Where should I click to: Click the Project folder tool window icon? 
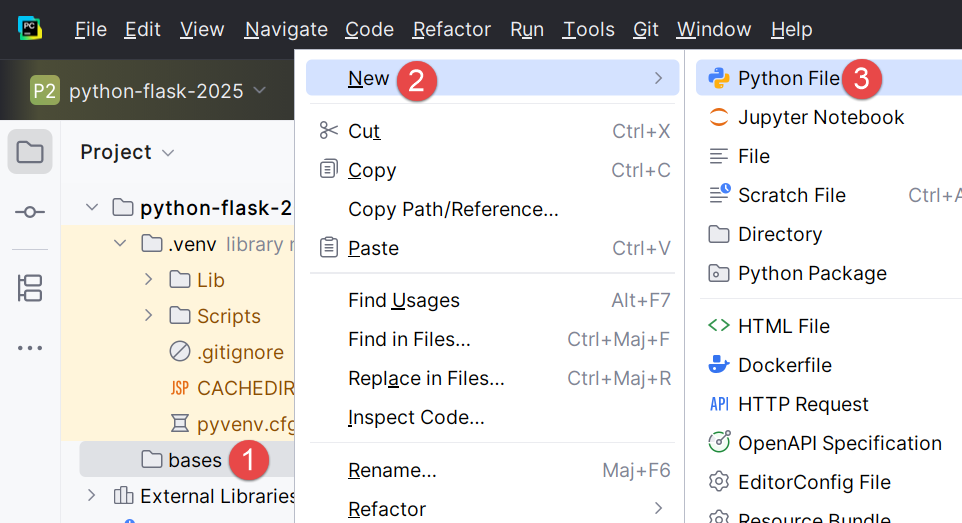point(30,153)
